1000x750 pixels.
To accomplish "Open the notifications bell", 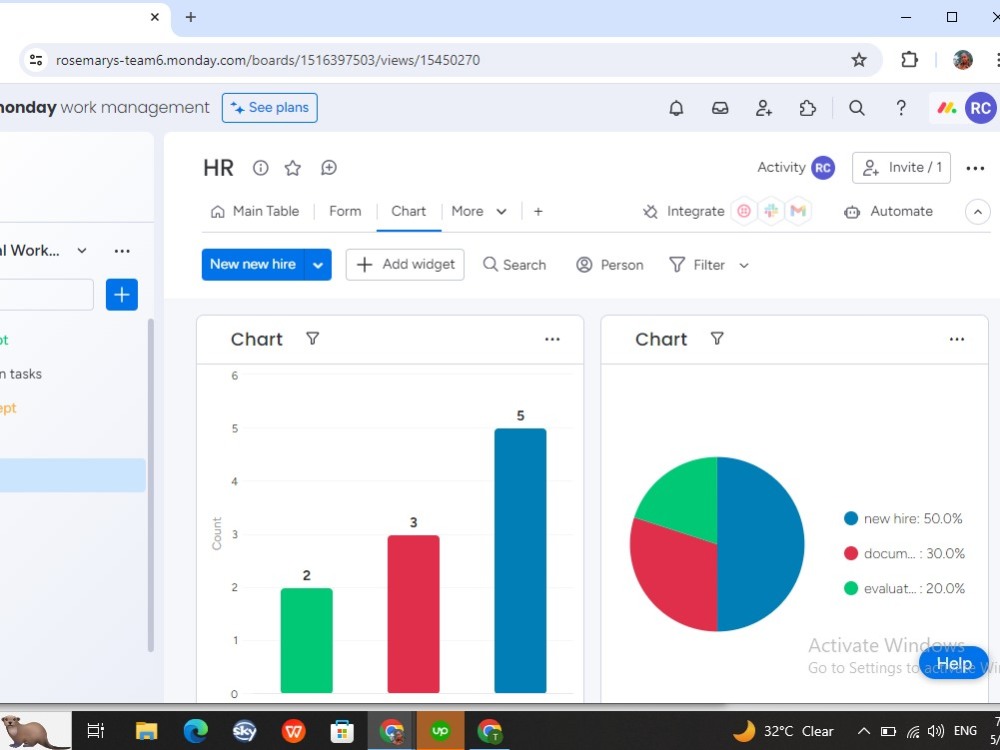I will point(676,108).
